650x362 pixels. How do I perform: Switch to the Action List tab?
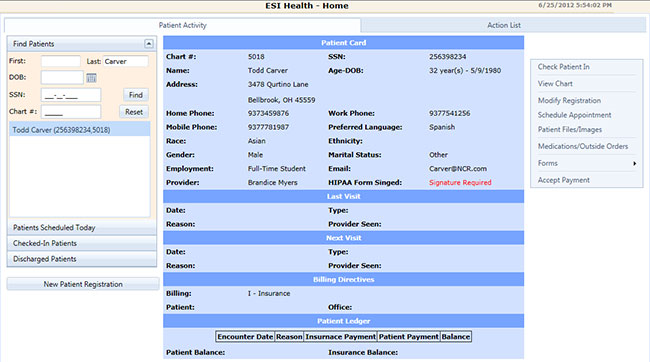(504, 25)
